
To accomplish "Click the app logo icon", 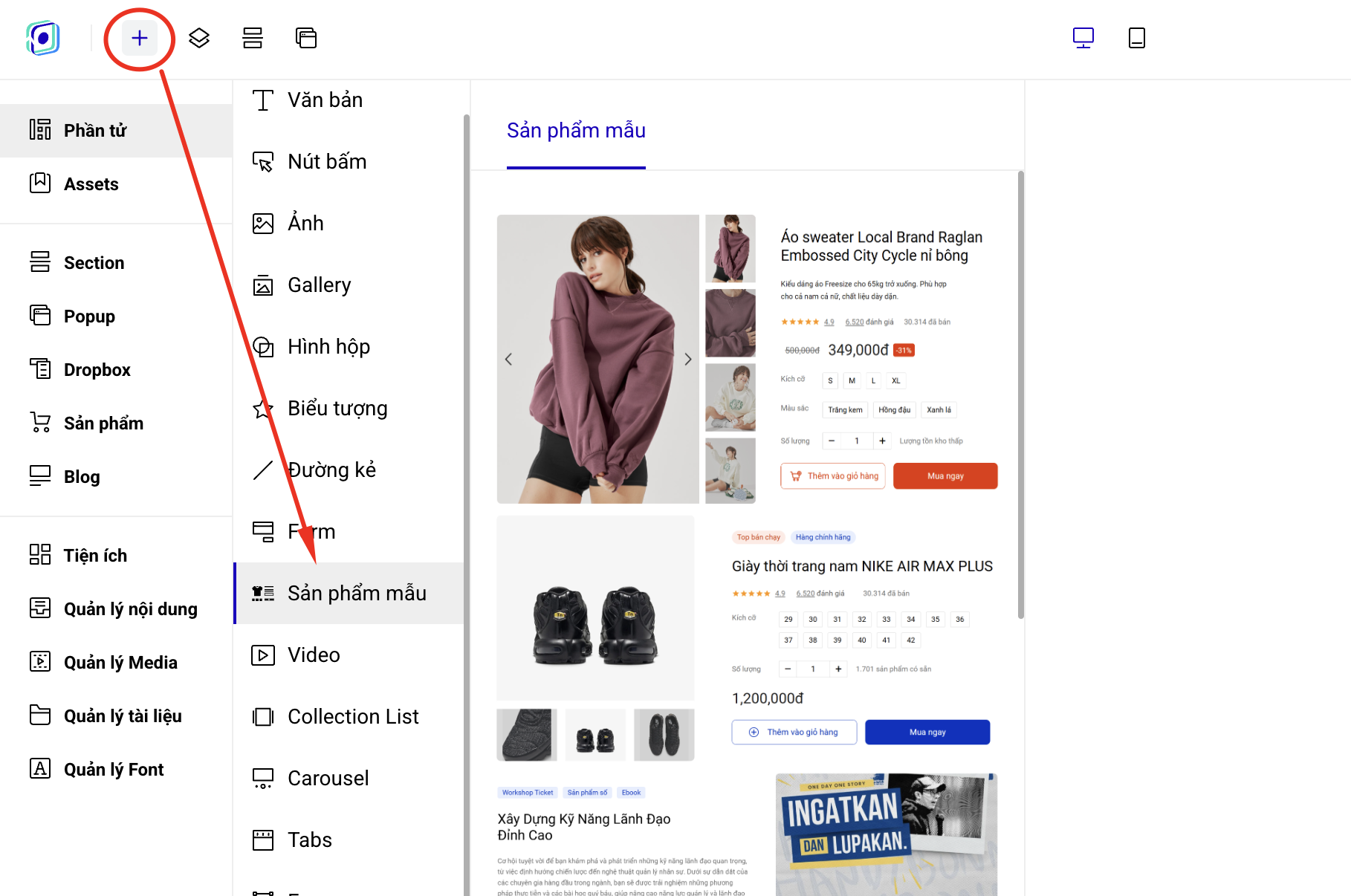I will [x=43, y=38].
